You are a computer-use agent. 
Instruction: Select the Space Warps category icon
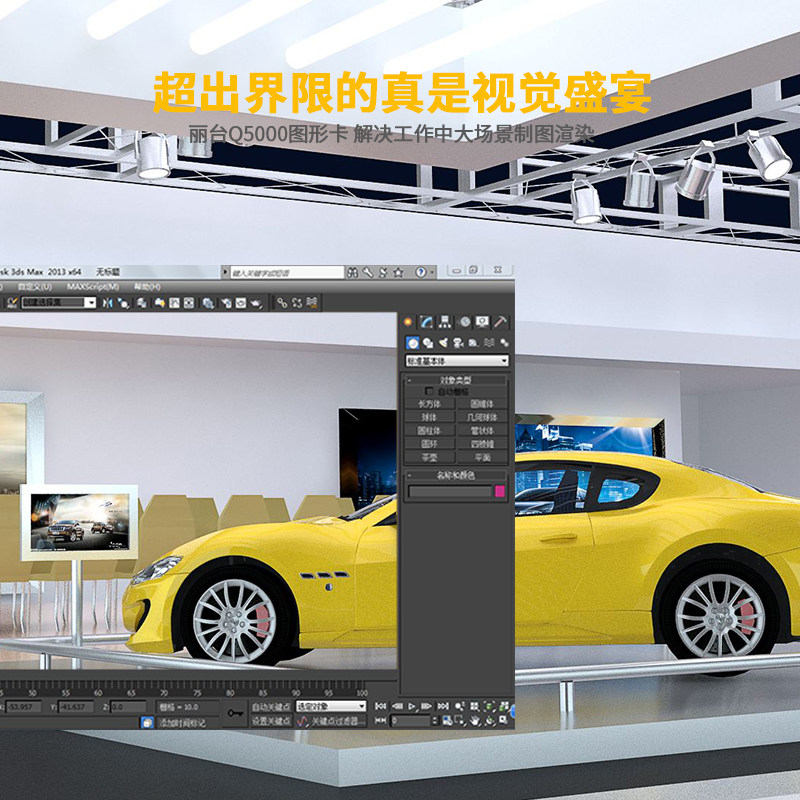[x=489, y=343]
